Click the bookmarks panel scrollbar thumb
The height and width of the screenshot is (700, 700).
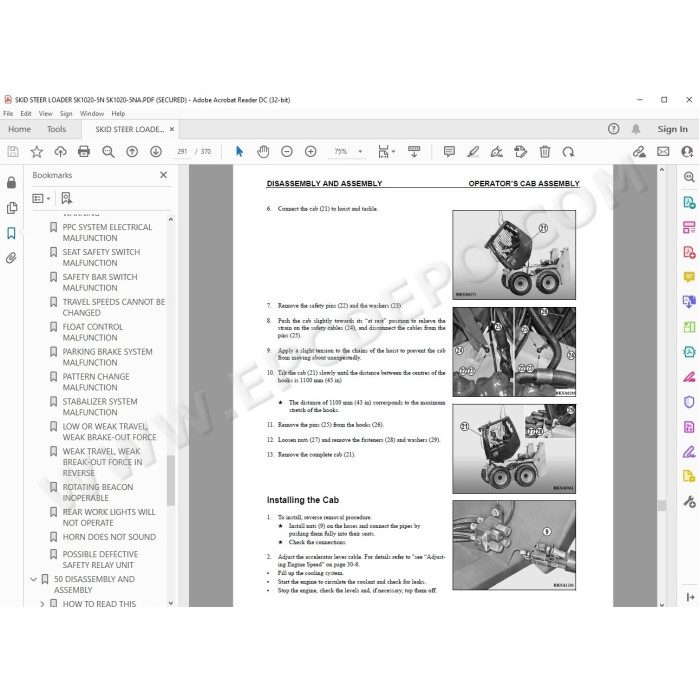[171, 481]
